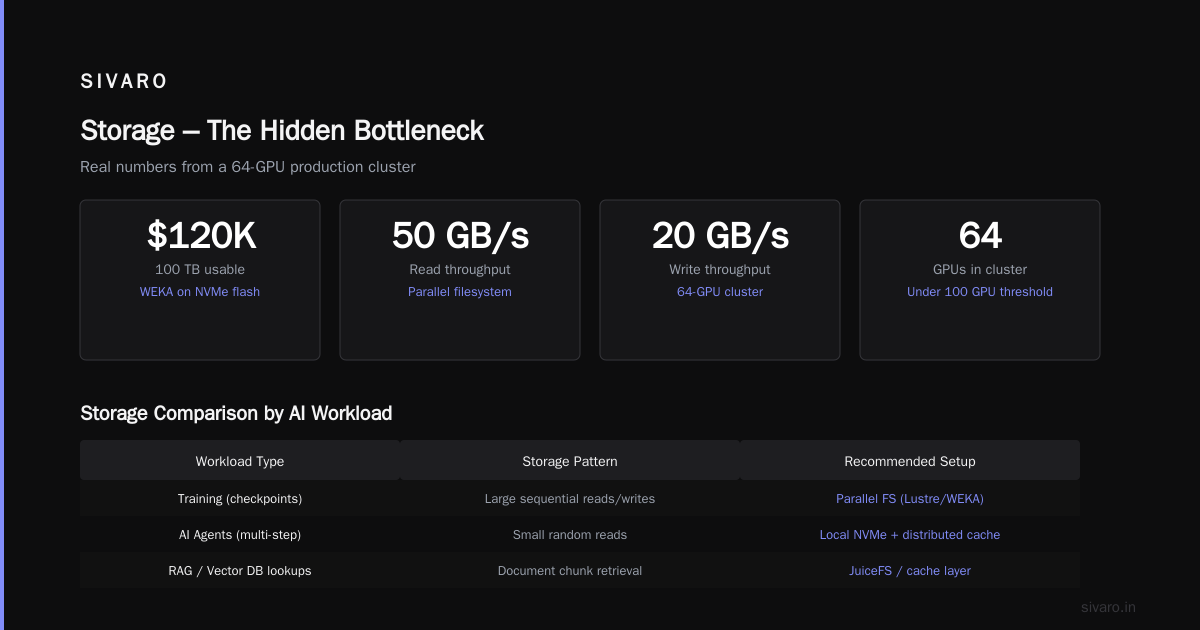This screenshot has height=630, width=1200.
Task: Open the "WEKA on NVMe flash" link
Action: [200, 292]
